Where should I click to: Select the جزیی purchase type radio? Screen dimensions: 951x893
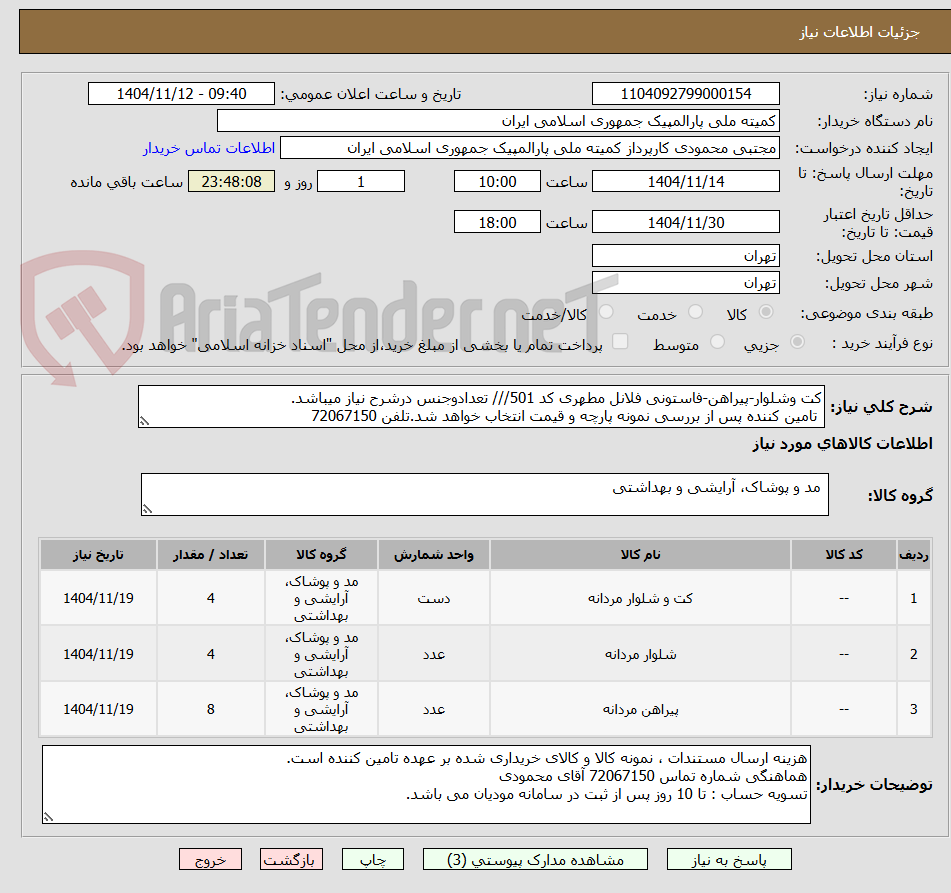pos(798,342)
